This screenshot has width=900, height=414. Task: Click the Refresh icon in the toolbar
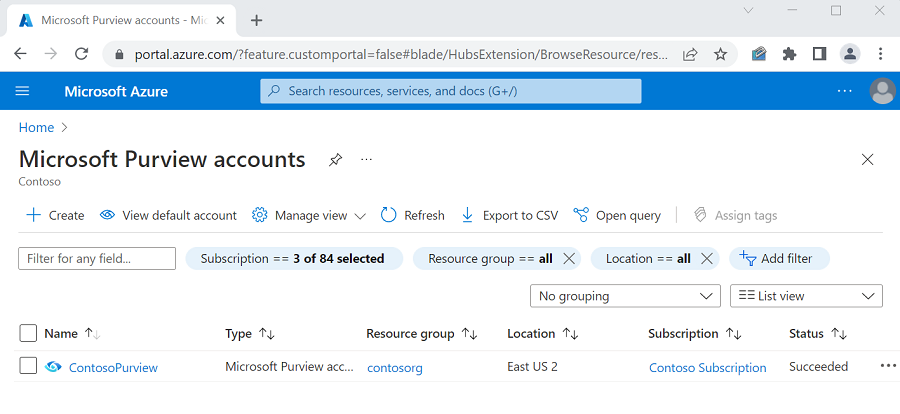(x=389, y=215)
